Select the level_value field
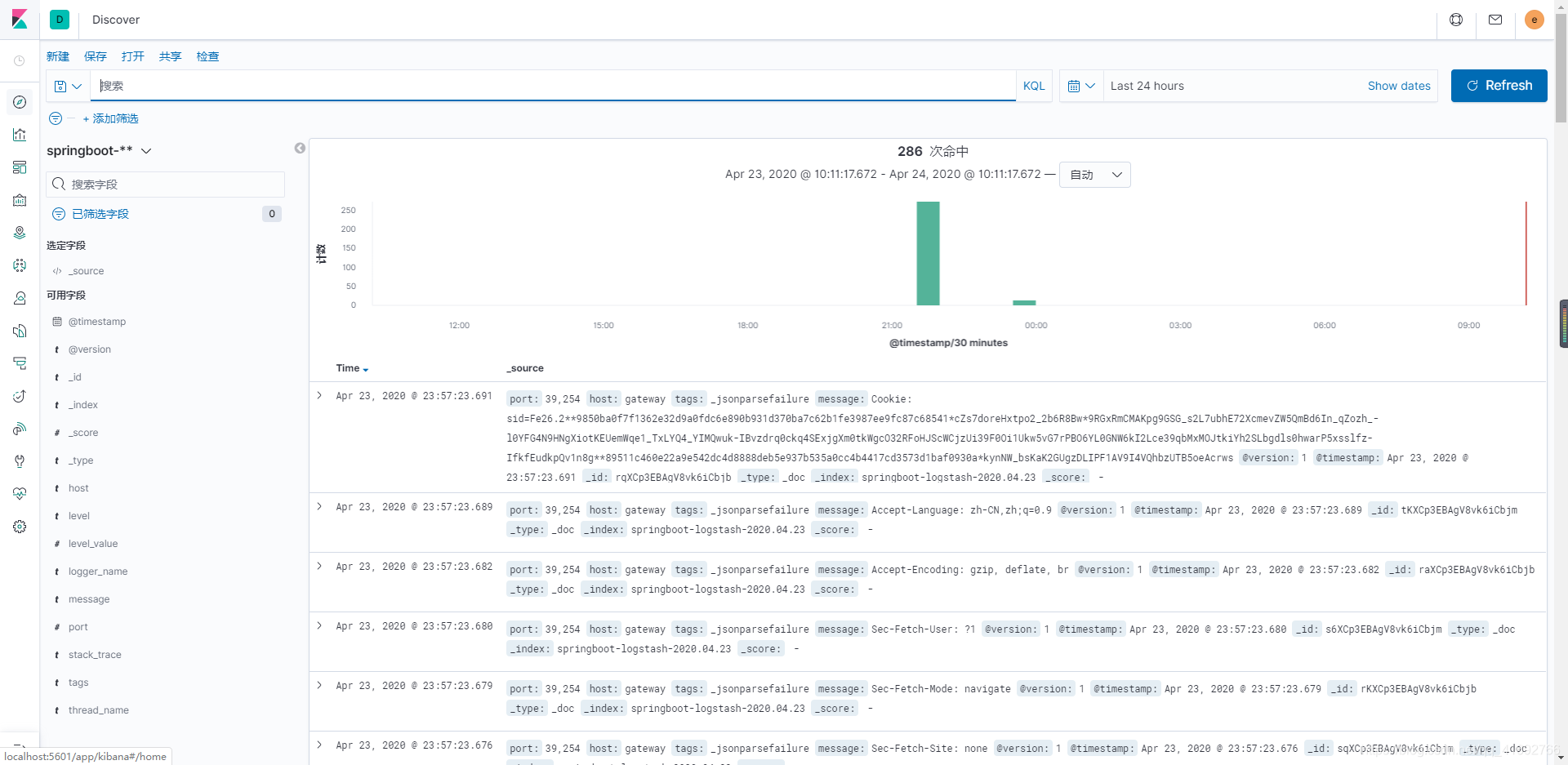The height and width of the screenshot is (765, 1568). 93,544
